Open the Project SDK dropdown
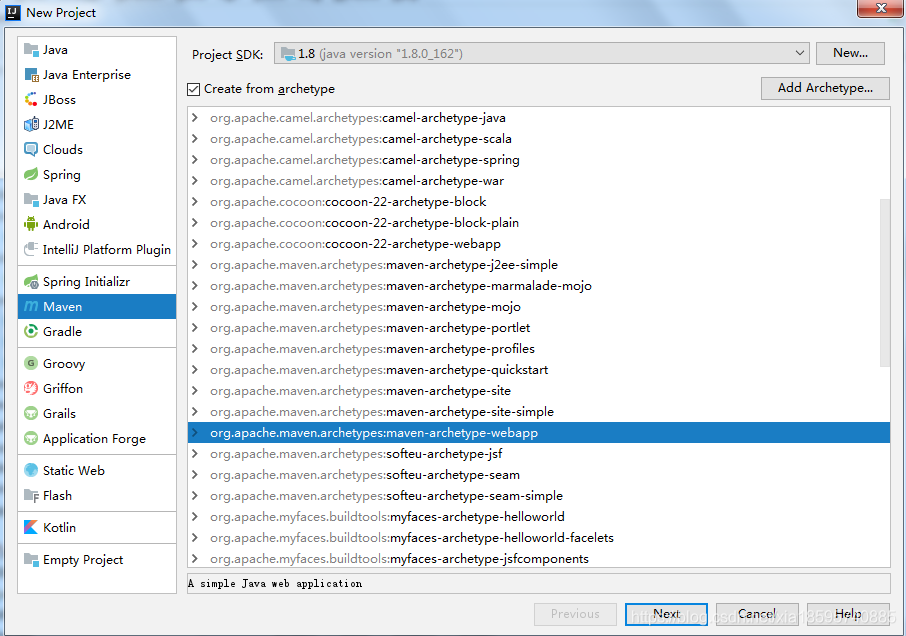The height and width of the screenshot is (636, 906). pyautogui.click(x=541, y=54)
